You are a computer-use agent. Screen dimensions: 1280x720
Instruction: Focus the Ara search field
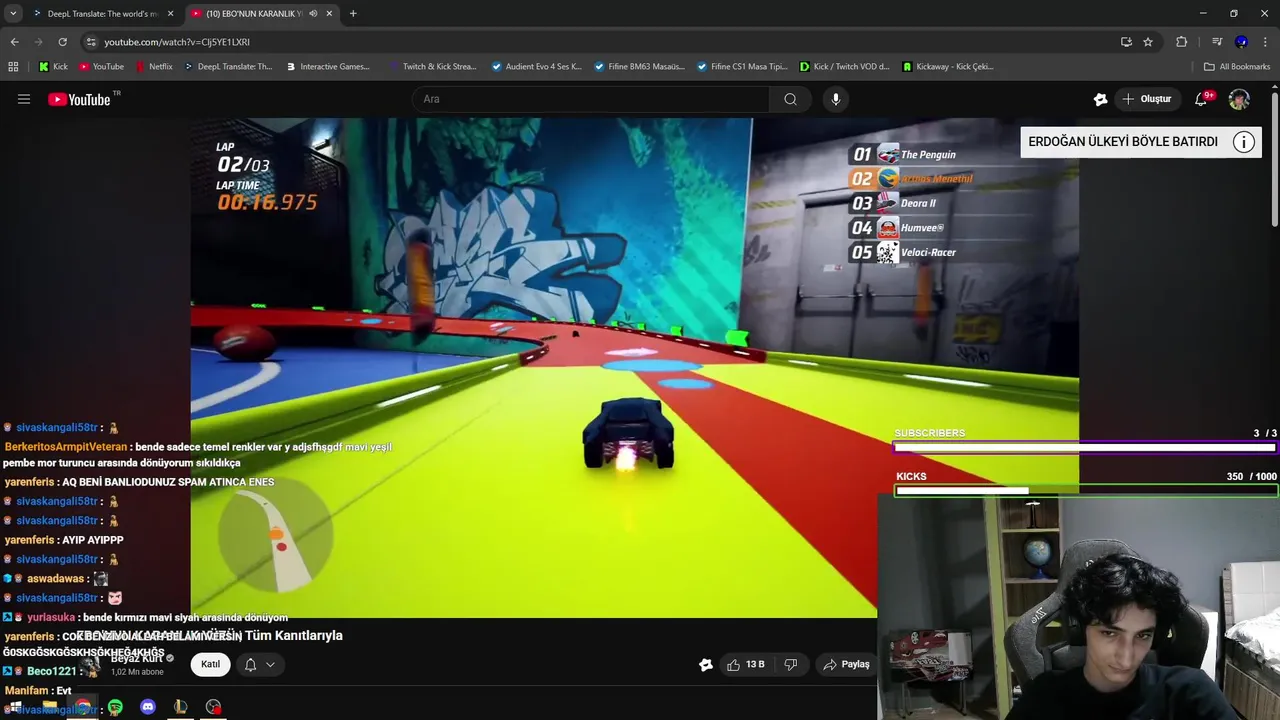(590, 99)
